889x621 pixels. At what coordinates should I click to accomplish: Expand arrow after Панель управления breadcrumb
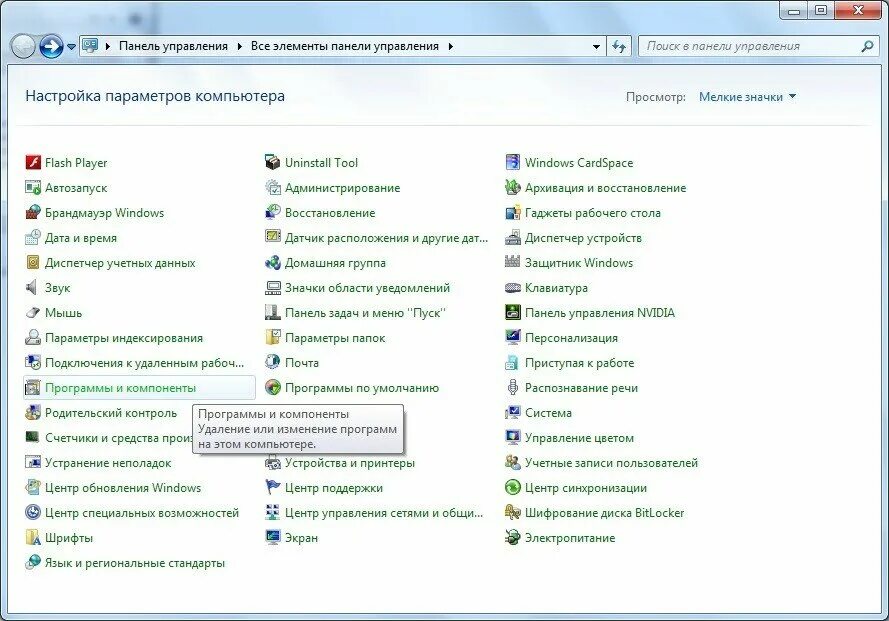[240, 47]
